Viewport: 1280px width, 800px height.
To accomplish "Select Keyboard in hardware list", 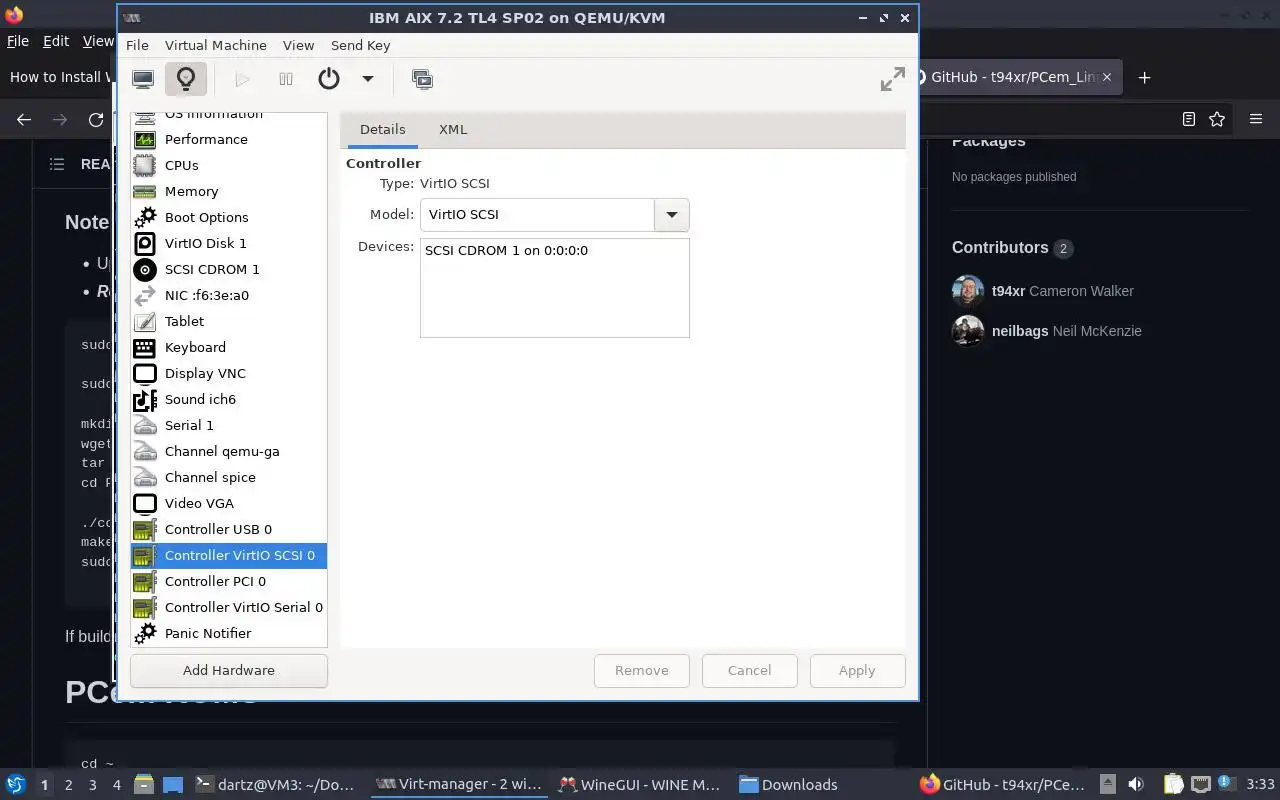I will [x=229, y=347].
